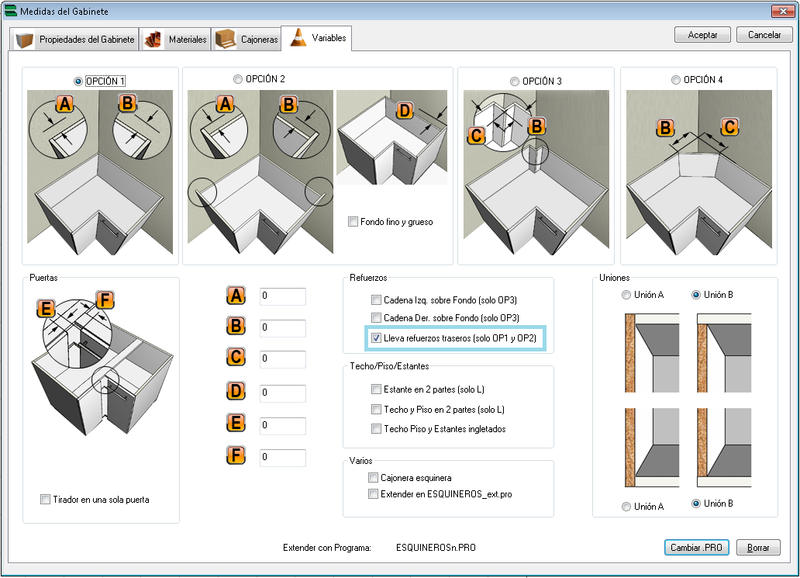Check Cajonera esquinera option

373,478
